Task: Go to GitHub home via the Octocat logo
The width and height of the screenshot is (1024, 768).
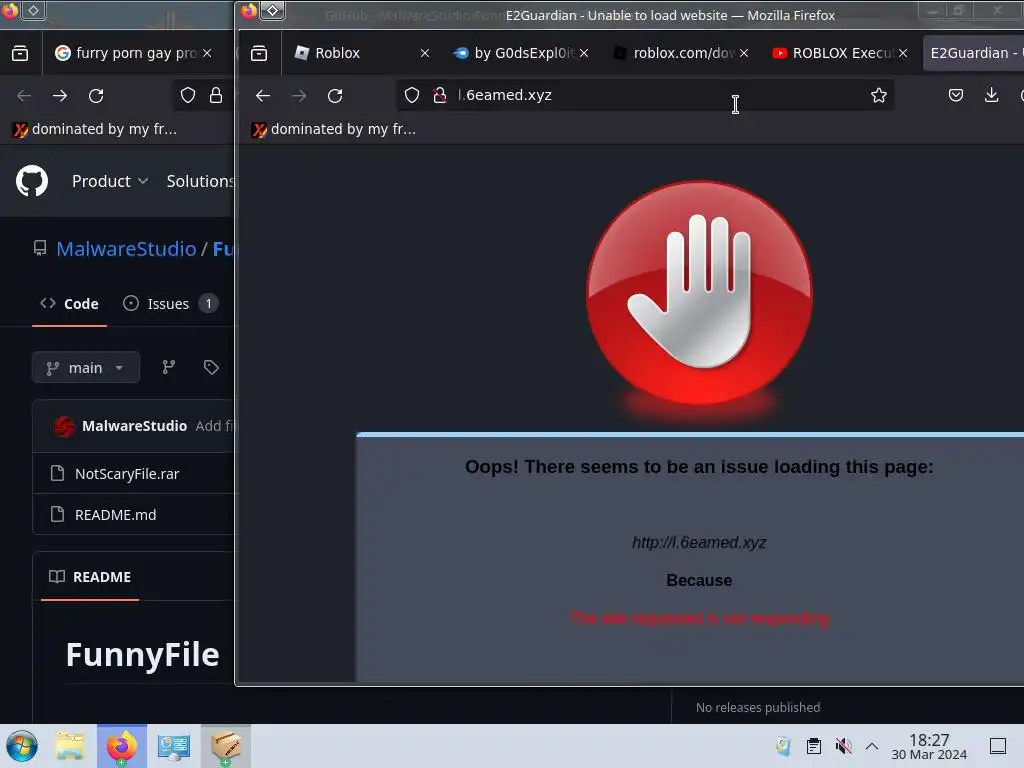Action: click(x=32, y=181)
